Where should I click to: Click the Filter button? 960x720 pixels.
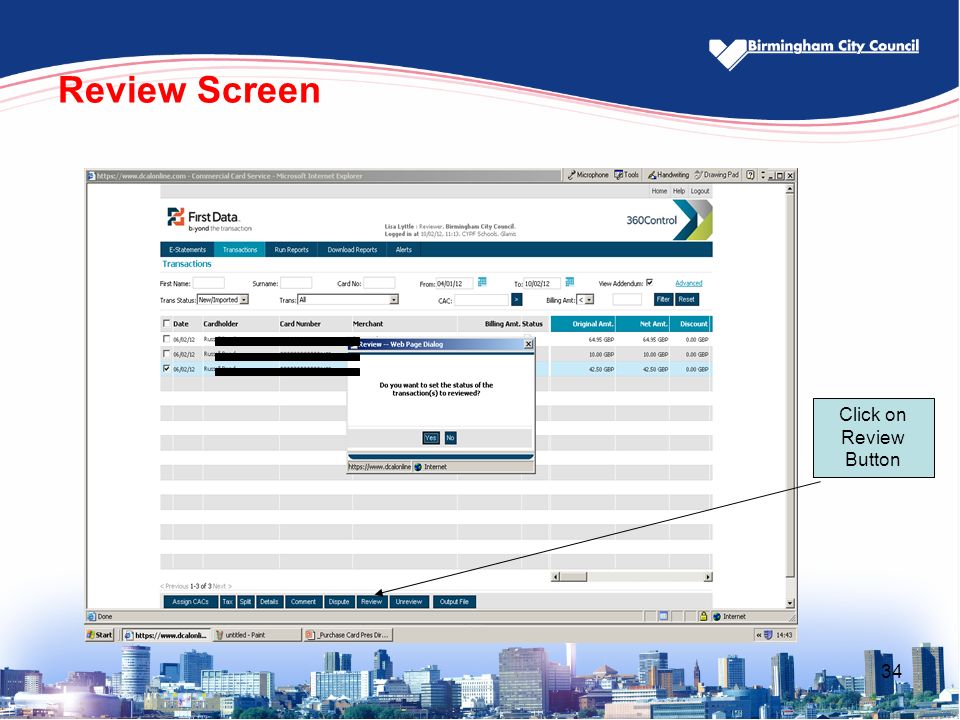(x=663, y=299)
